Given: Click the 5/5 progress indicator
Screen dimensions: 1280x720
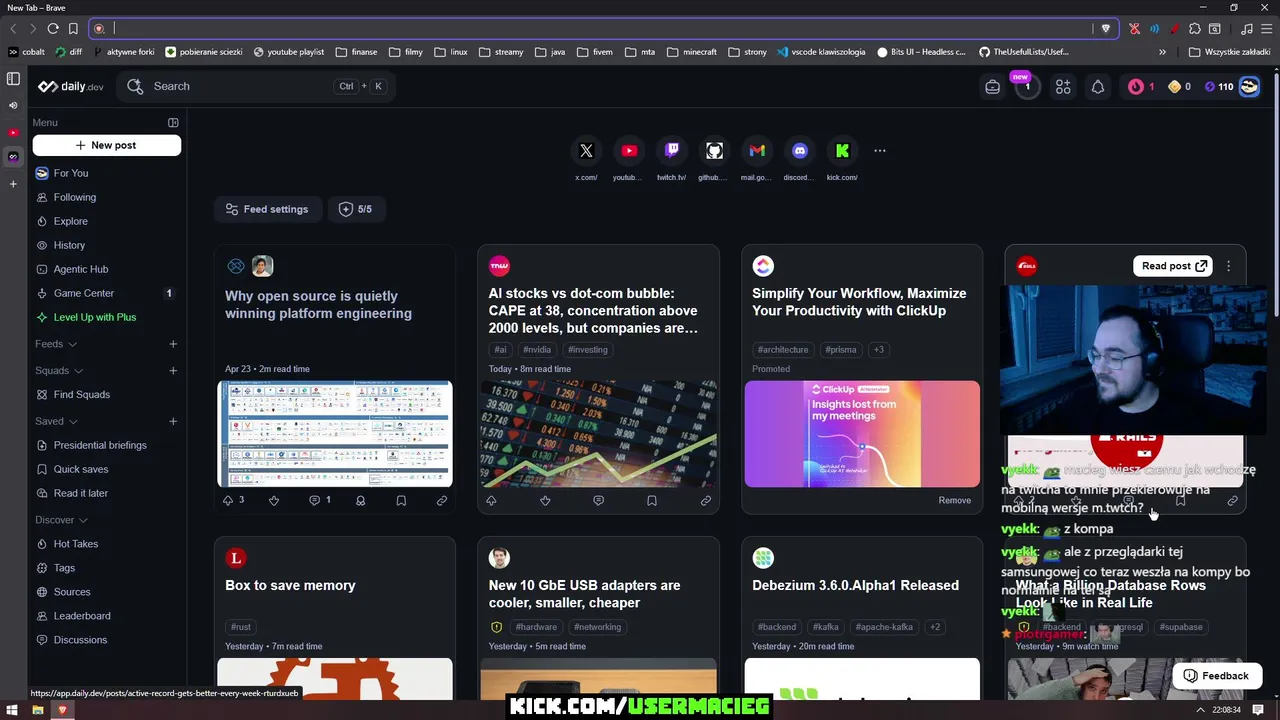Looking at the screenshot, I should (356, 209).
